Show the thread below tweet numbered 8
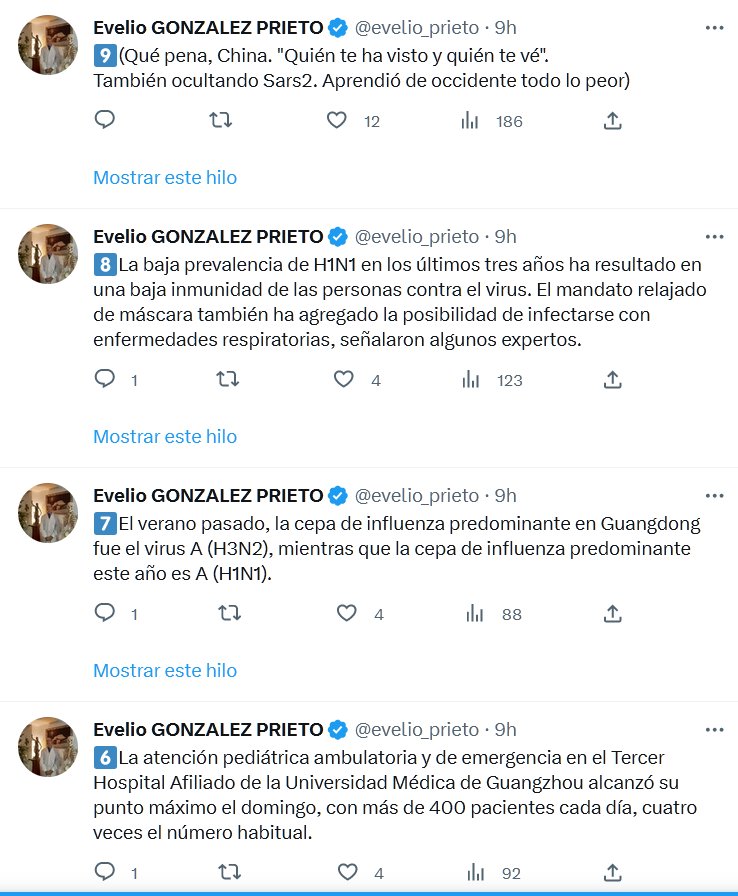738x896 pixels. tap(165, 436)
